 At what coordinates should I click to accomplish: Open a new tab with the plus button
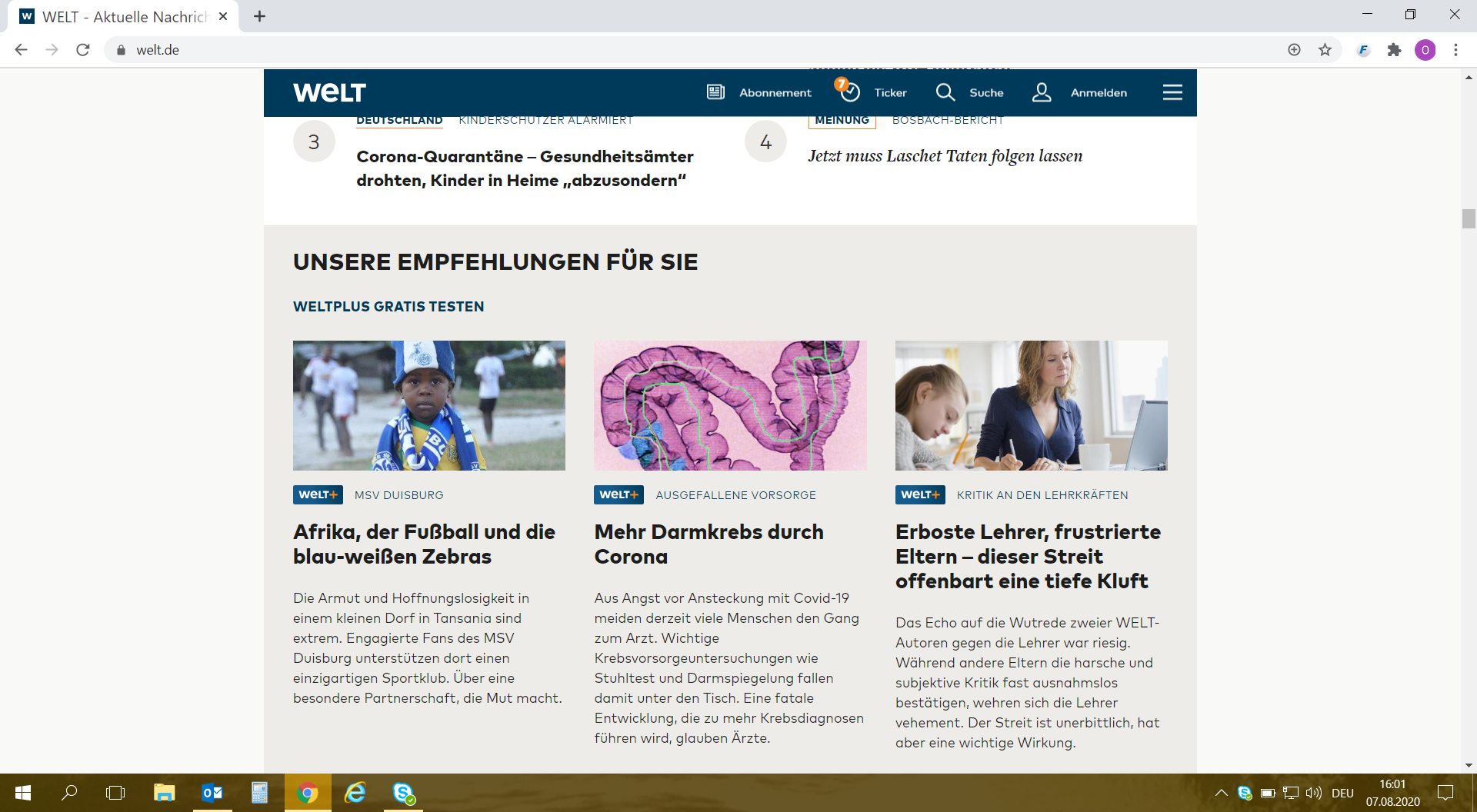pos(260,16)
